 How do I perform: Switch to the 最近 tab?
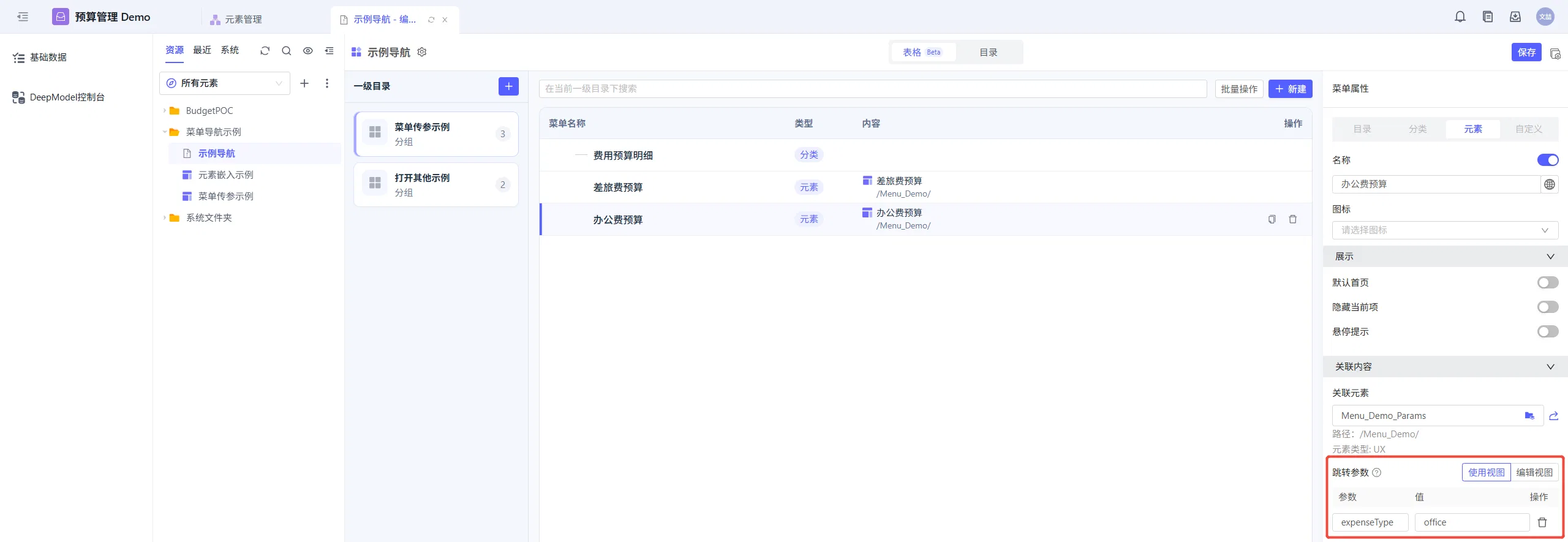tap(202, 50)
